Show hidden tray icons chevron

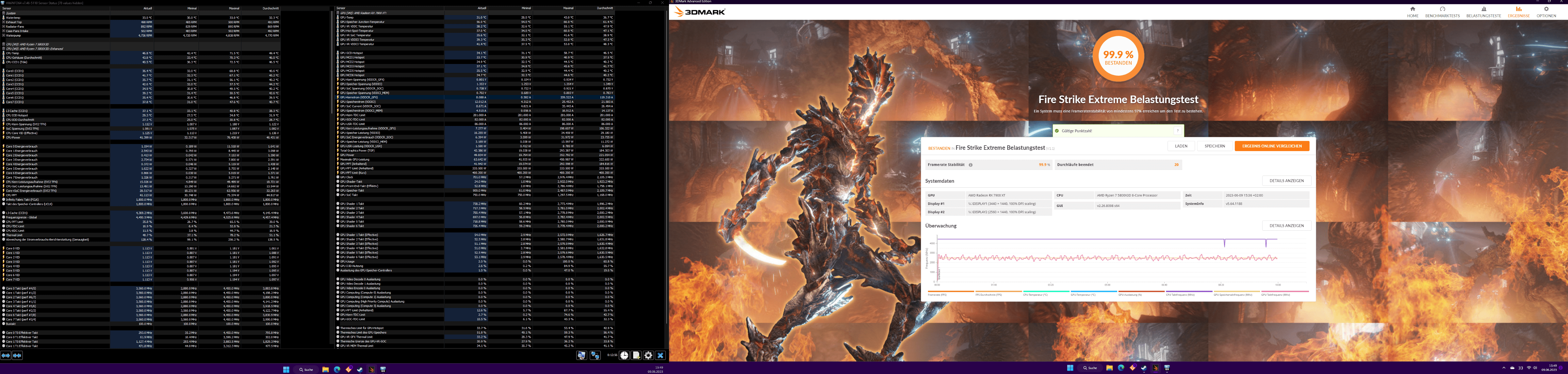coord(1503,368)
